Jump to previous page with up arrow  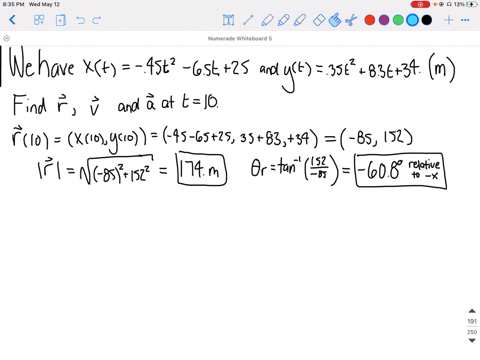tap(472, 311)
